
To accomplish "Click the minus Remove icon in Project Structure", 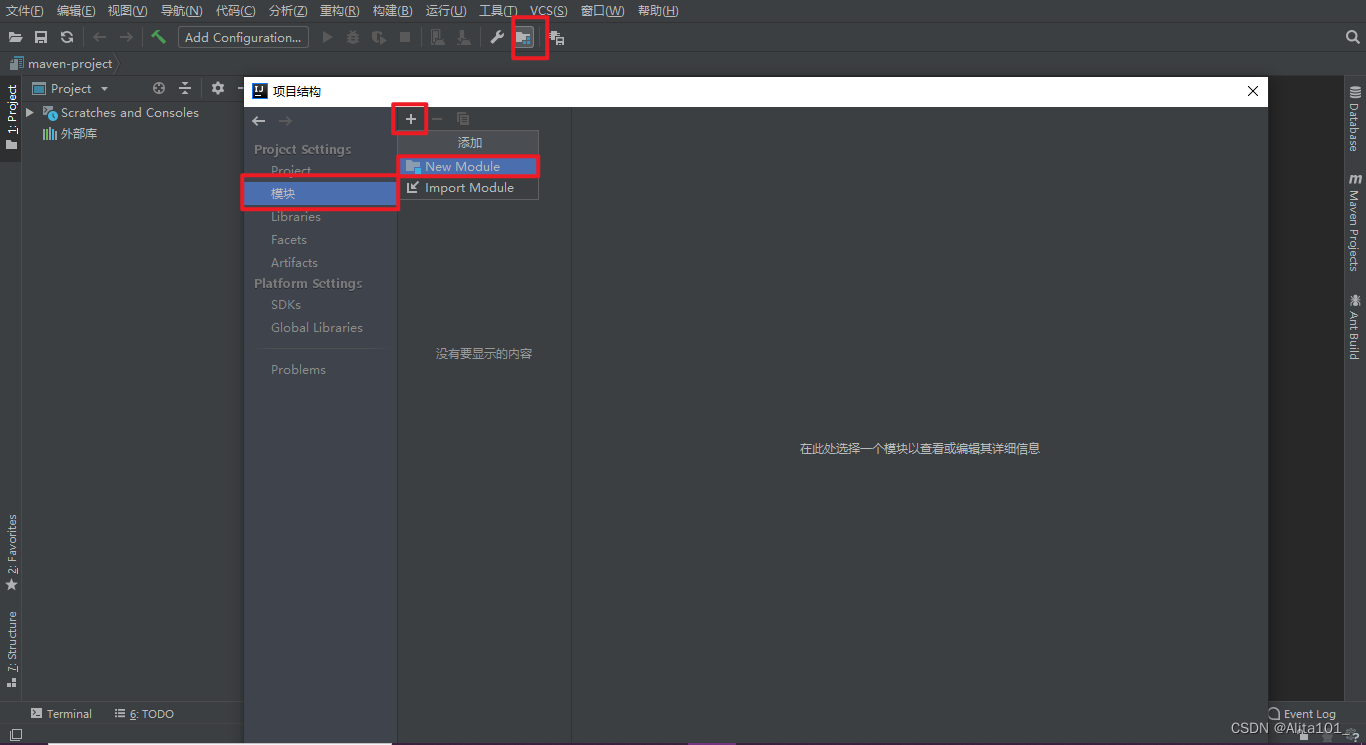I will coord(437,119).
